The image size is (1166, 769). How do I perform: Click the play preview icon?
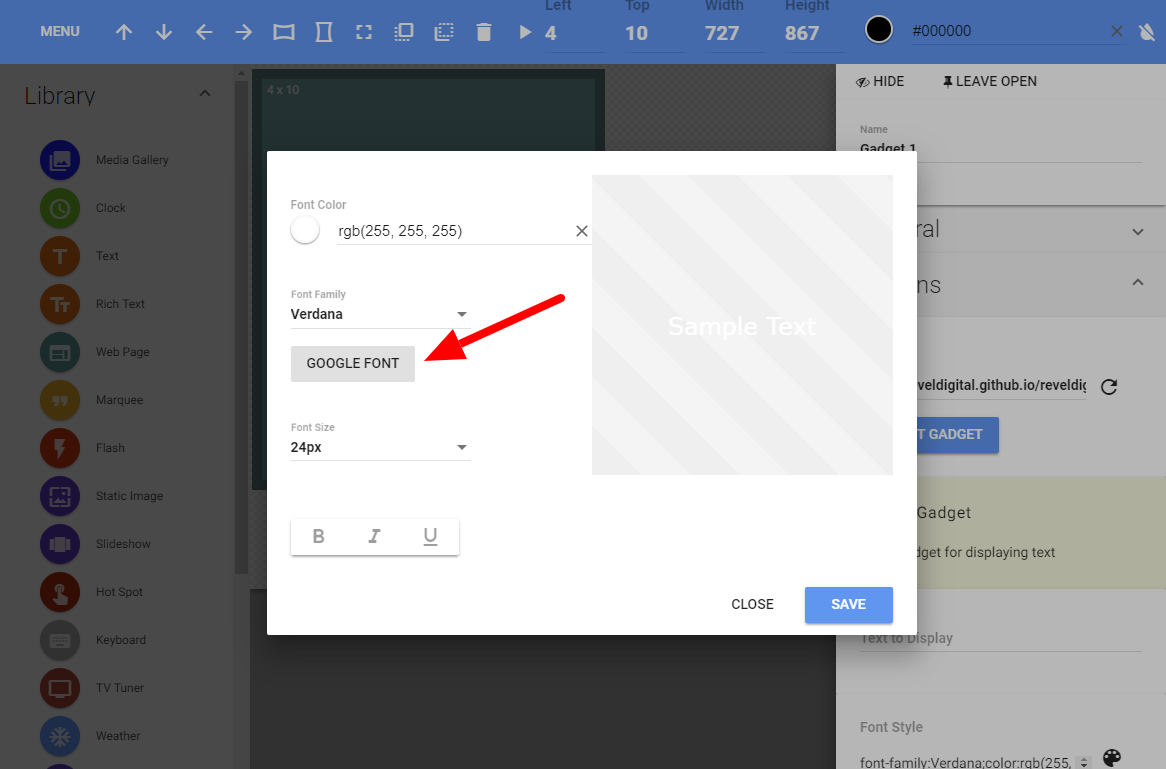[525, 32]
